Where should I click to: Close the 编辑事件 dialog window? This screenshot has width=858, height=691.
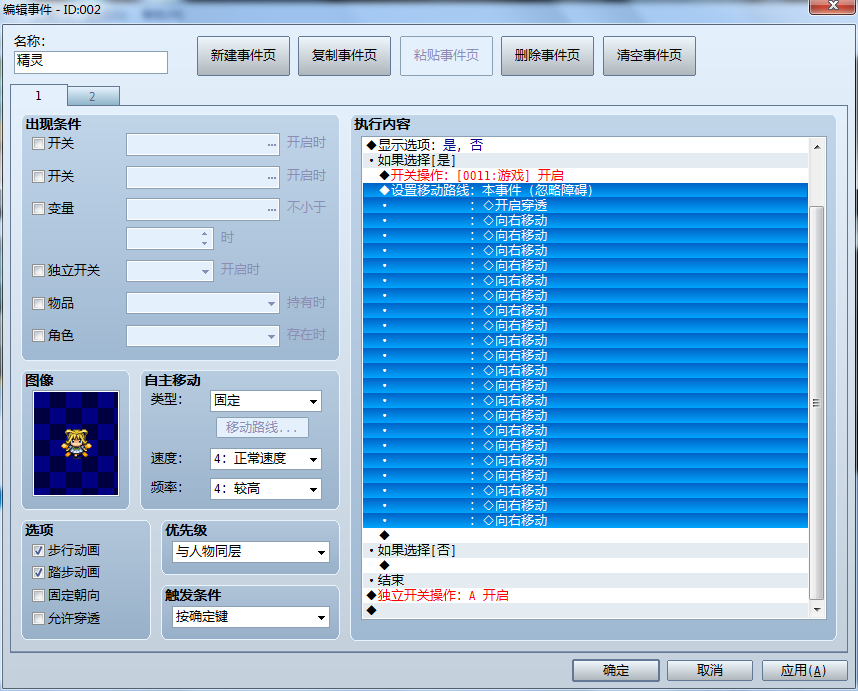[833, 6]
